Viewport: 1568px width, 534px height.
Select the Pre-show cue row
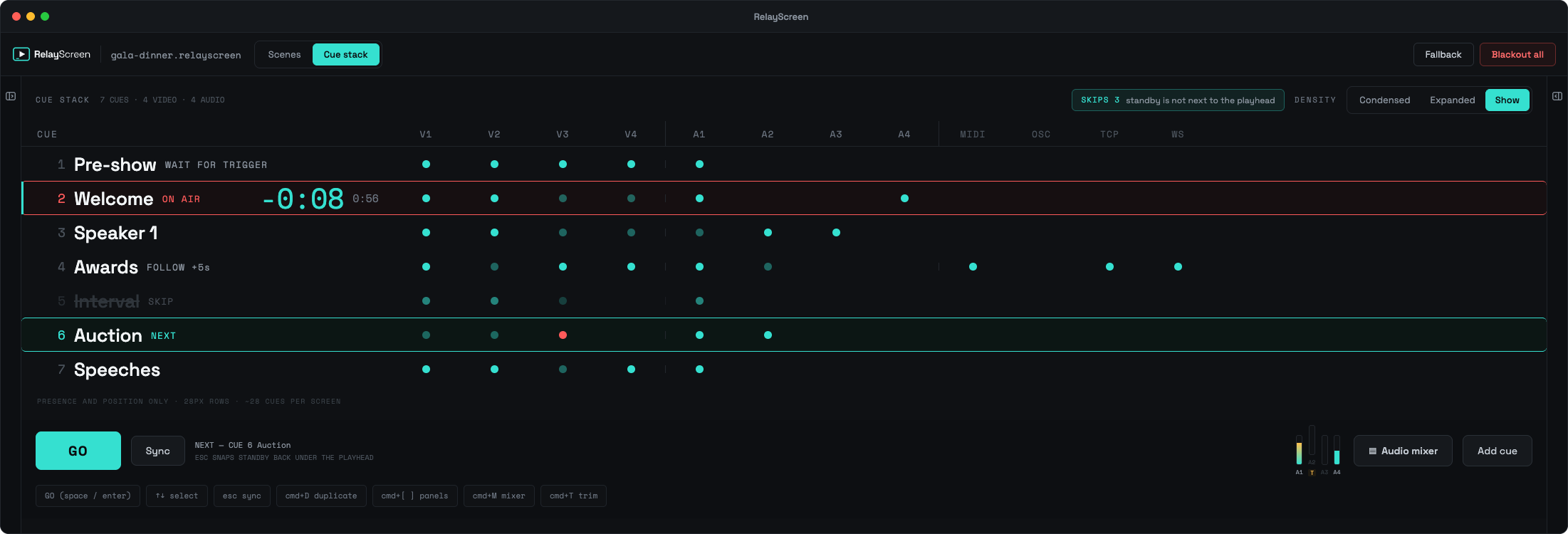click(784, 164)
